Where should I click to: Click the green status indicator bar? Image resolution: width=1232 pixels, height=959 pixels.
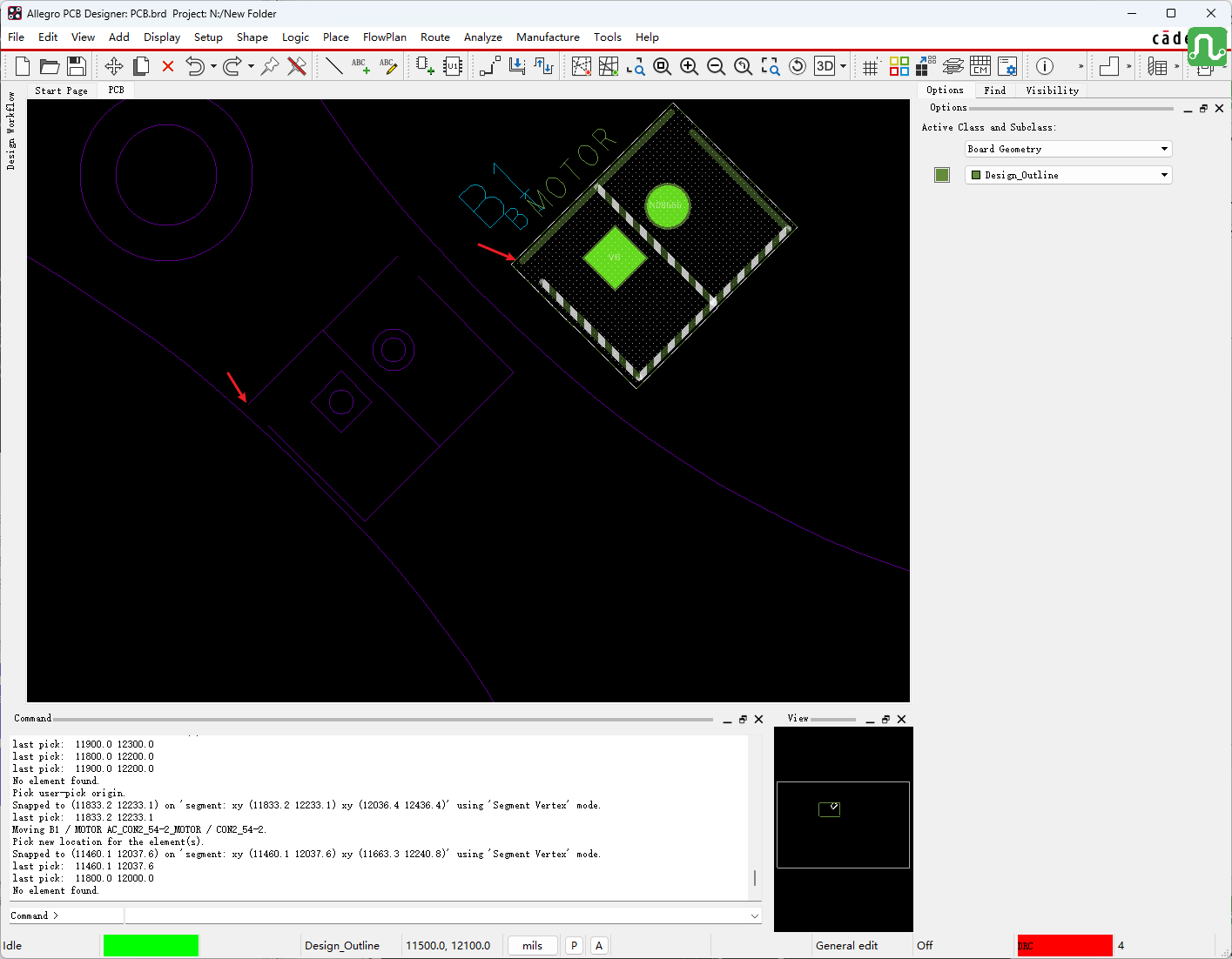tap(151, 946)
